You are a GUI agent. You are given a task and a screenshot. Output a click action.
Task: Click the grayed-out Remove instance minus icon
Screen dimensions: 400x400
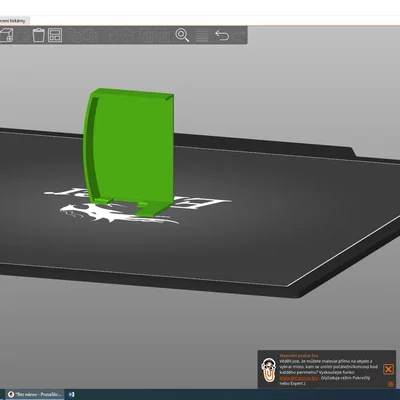coord(127,35)
